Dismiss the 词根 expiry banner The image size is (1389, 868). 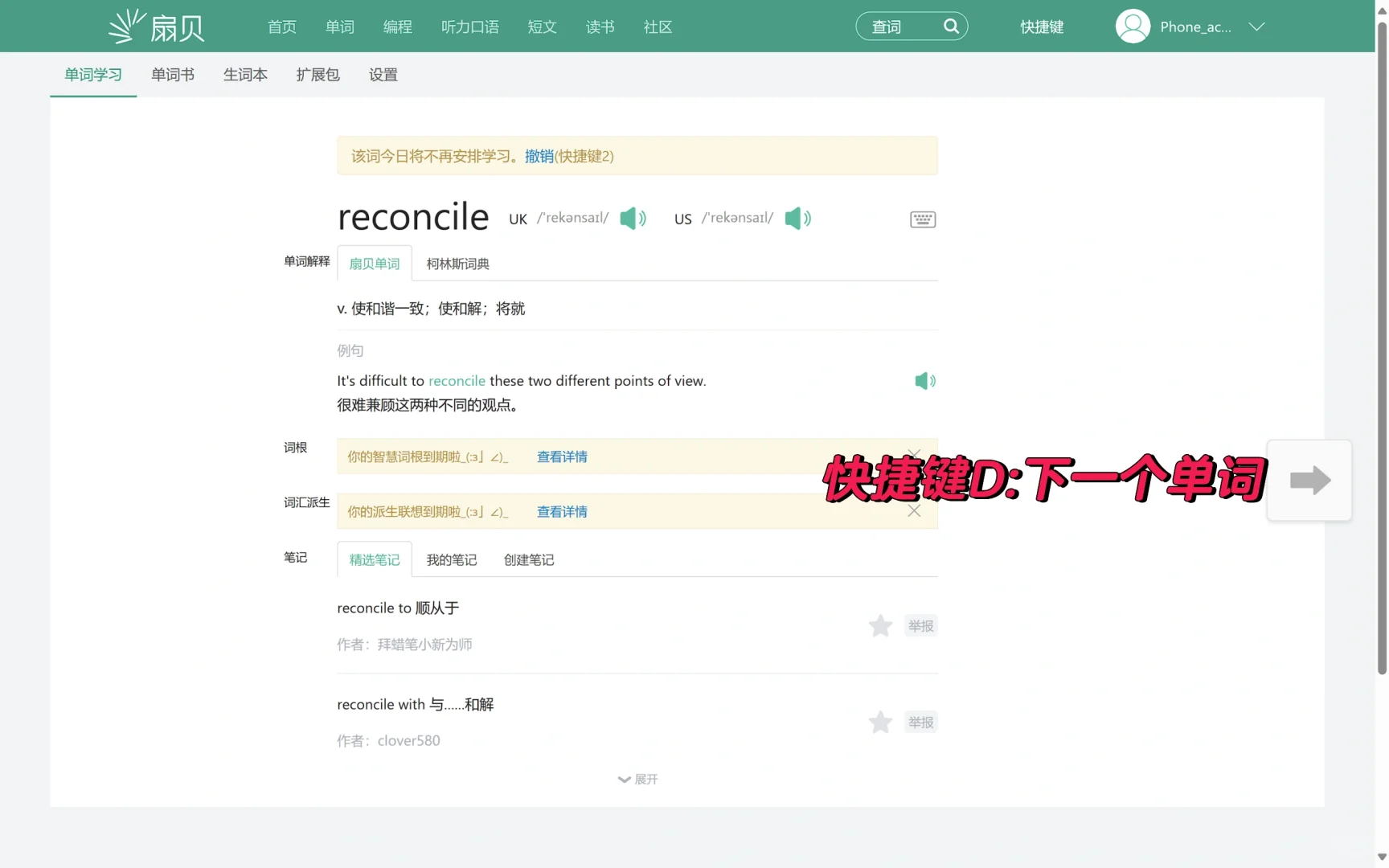913,455
